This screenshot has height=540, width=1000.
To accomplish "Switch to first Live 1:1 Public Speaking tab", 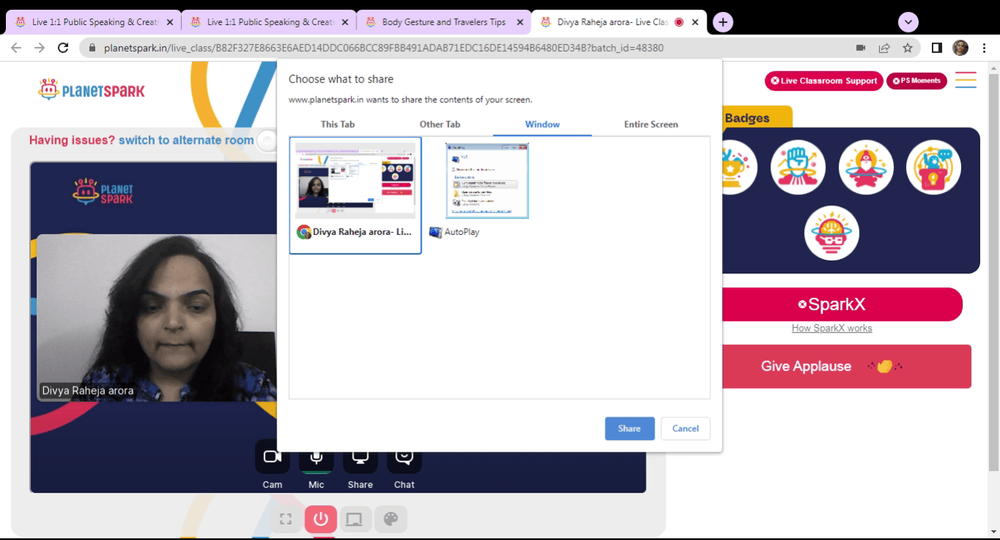I will coord(94,22).
